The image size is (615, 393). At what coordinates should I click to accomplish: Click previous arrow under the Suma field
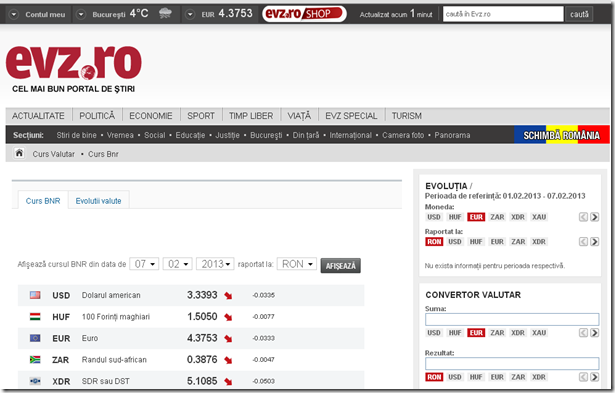click(583, 333)
